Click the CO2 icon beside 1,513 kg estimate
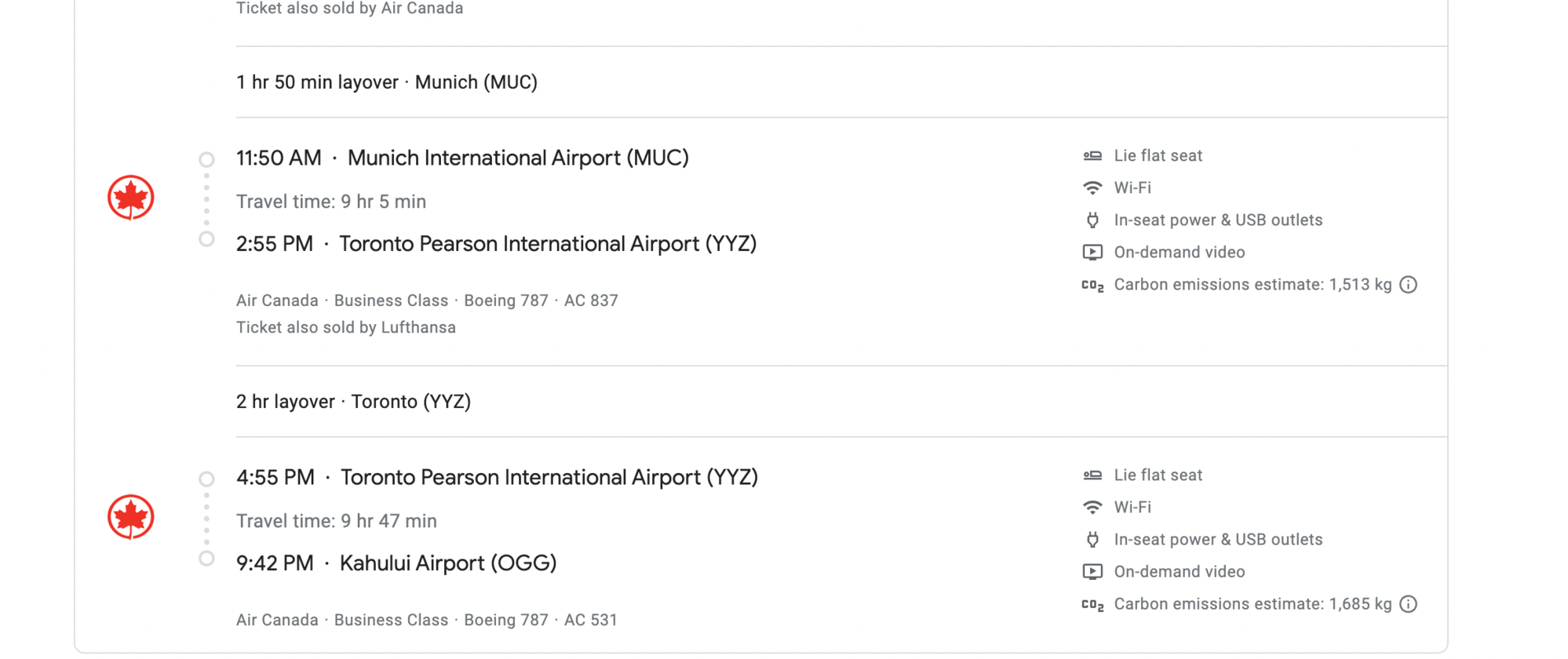 (1092, 286)
